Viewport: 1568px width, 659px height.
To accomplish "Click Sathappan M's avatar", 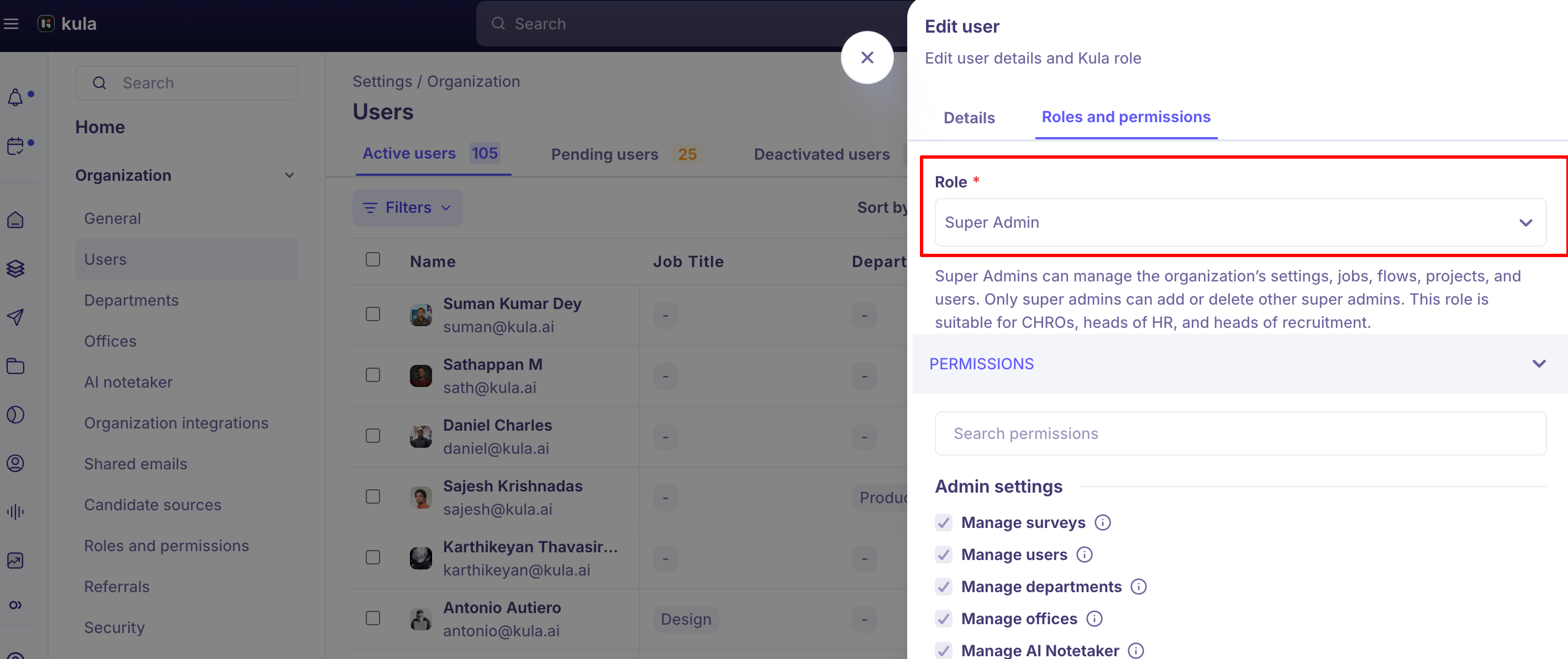I will [x=420, y=376].
